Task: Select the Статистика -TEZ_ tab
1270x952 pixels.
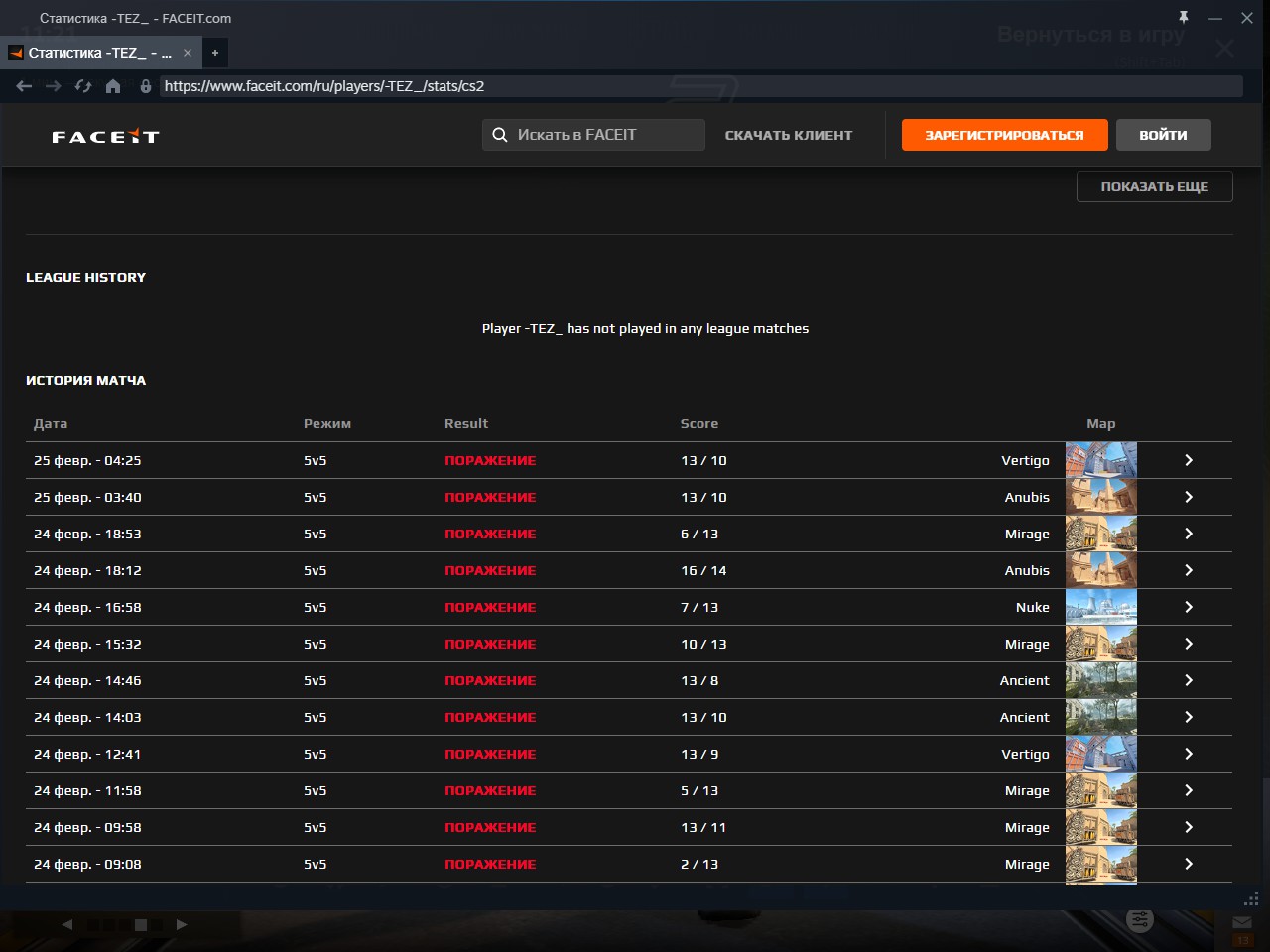Action: point(100,53)
